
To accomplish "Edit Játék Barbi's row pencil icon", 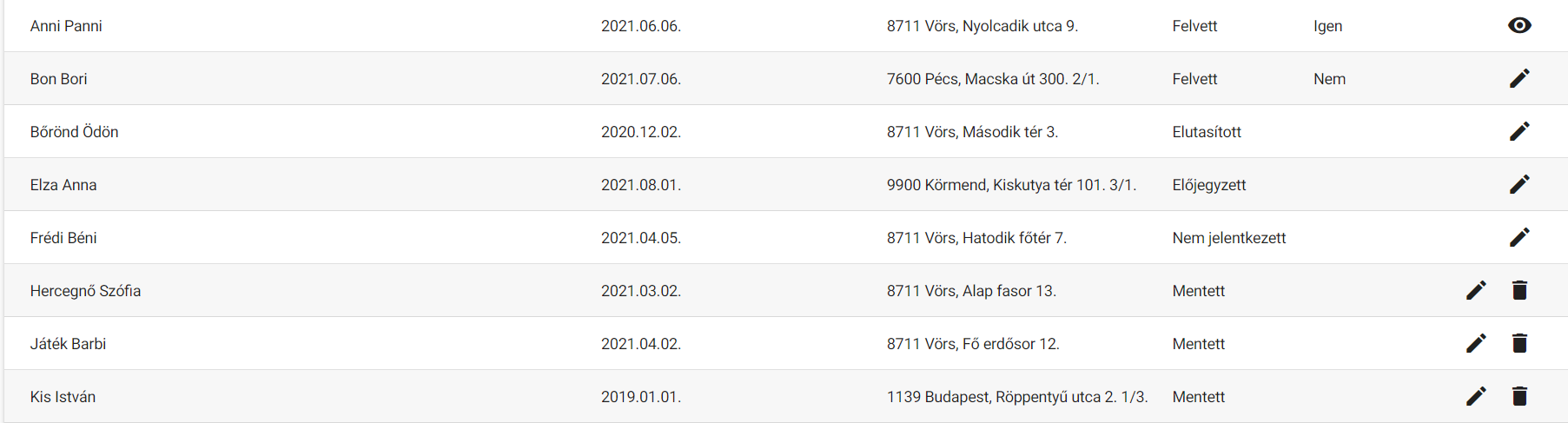I will 1476,343.
